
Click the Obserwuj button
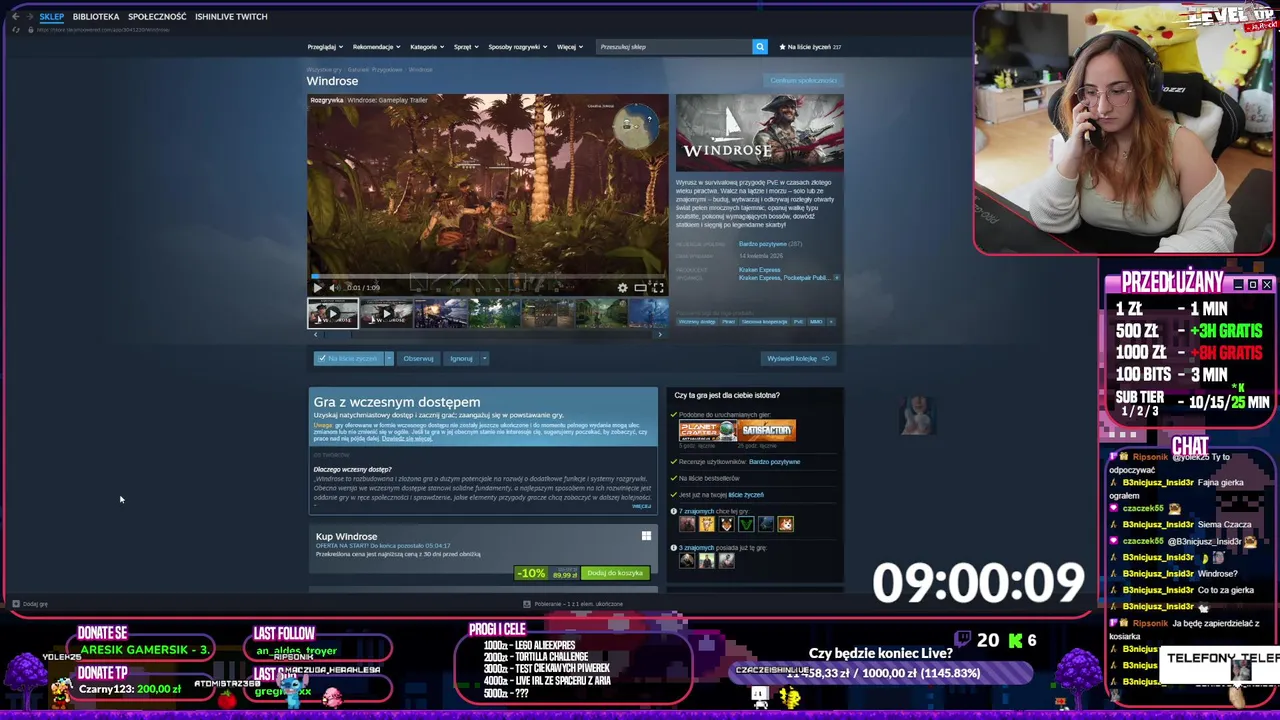tap(418, 358)
